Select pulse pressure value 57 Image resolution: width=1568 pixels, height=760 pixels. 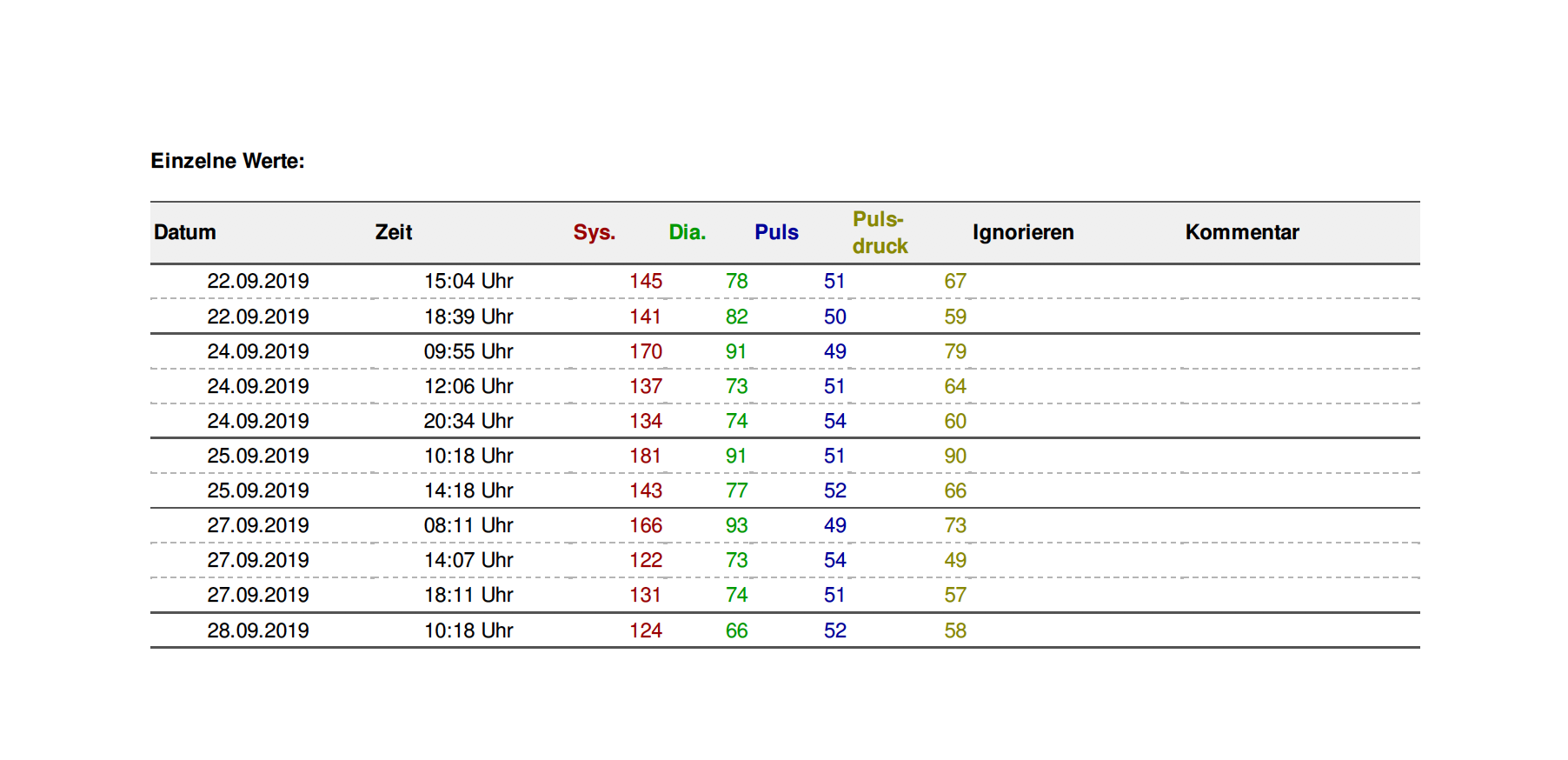pos(955,595)
